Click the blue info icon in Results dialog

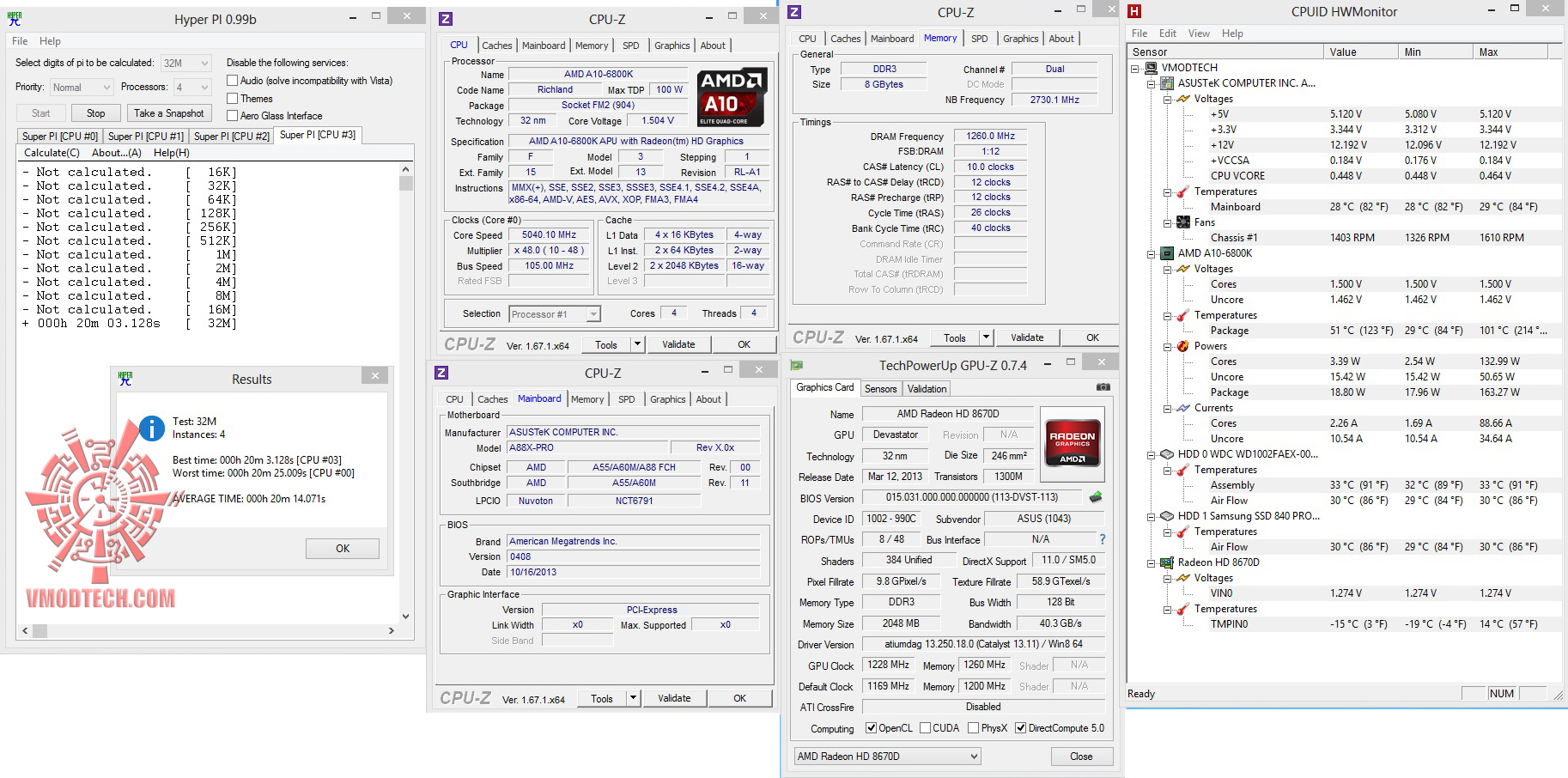click(152, 429)
